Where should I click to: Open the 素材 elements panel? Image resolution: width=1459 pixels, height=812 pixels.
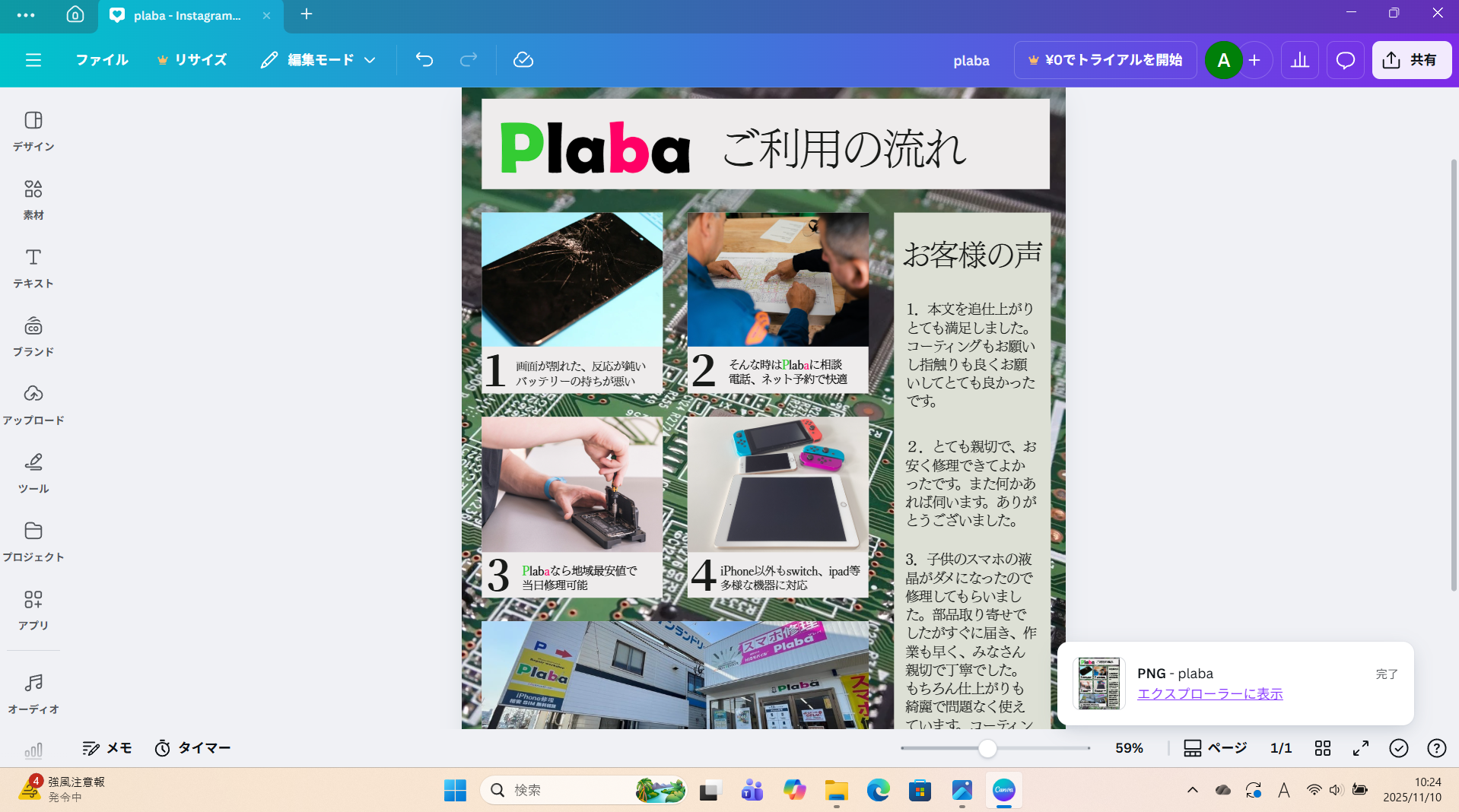pyautogui.click(x=33, y=199)
